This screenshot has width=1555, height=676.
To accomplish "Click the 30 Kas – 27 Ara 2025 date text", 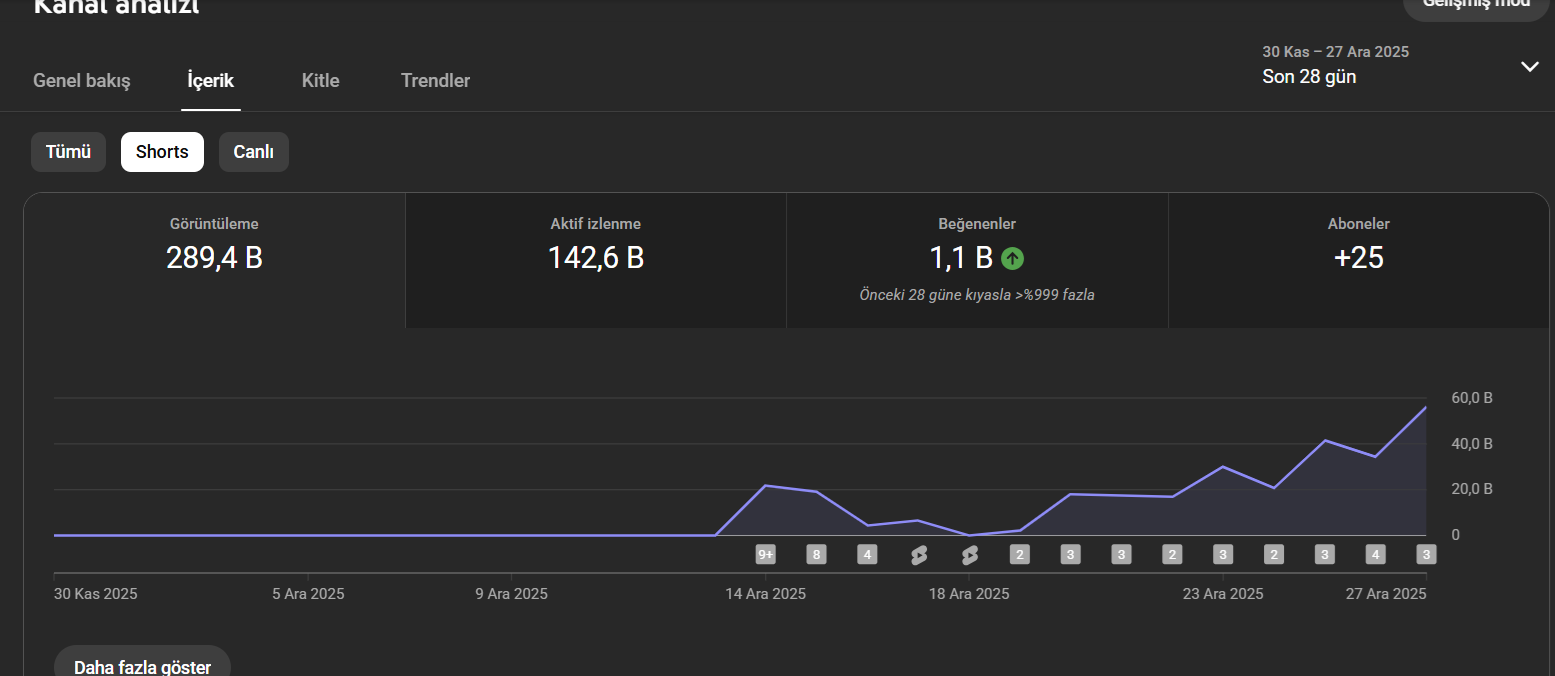I will [1336, 52].
